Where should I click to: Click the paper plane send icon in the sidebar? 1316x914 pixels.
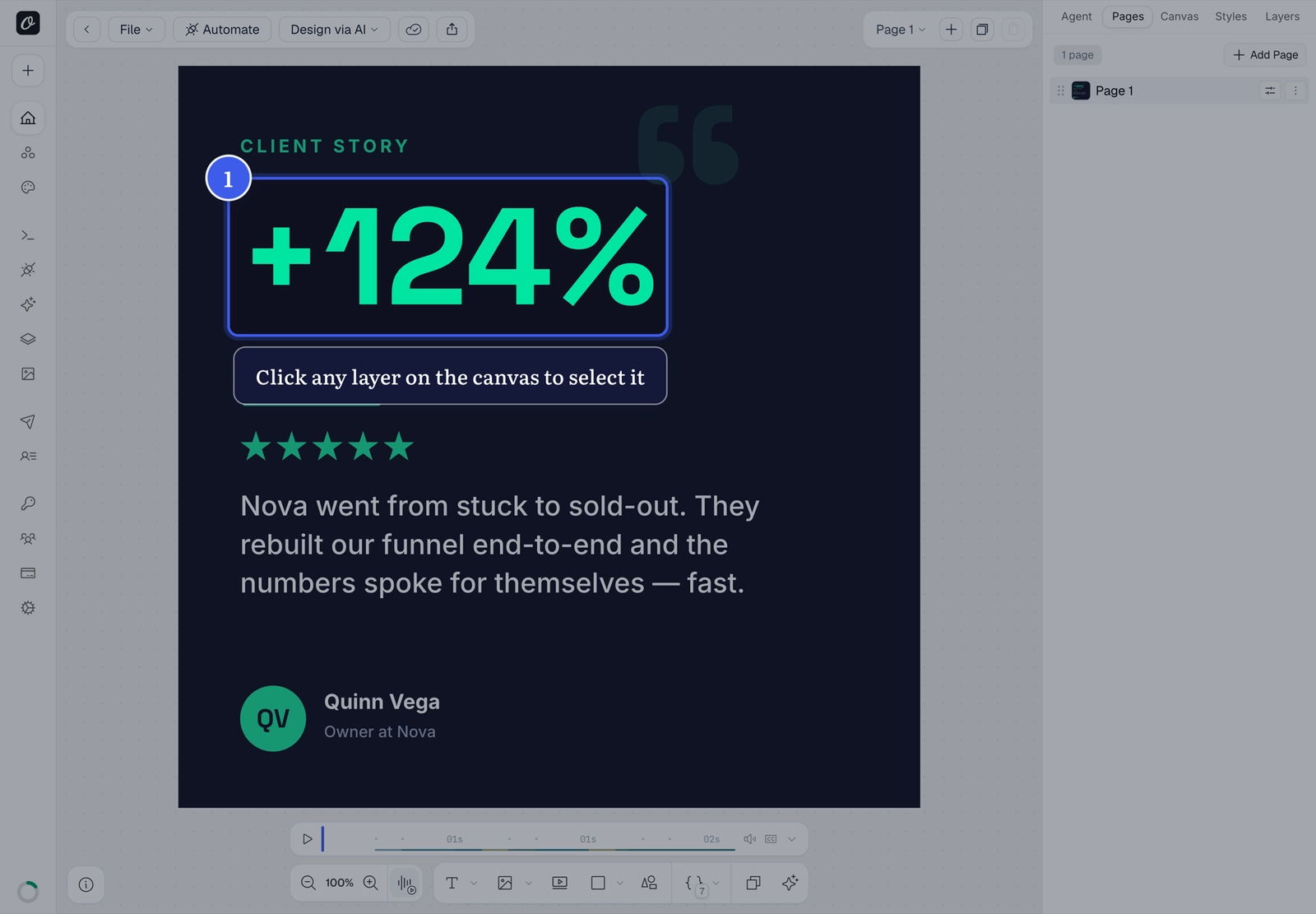(x=28, y=422)
